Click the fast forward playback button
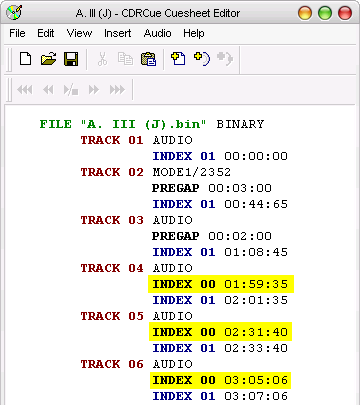Viewport: 360px width, 405px height. click(x=94, y=90)
